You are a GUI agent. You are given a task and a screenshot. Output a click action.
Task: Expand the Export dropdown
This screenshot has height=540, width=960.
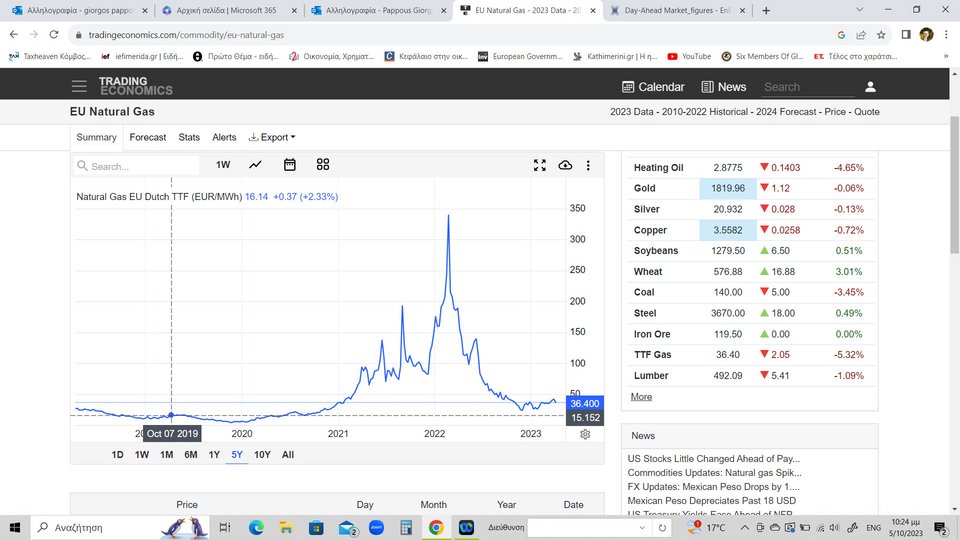pos(272,137)
